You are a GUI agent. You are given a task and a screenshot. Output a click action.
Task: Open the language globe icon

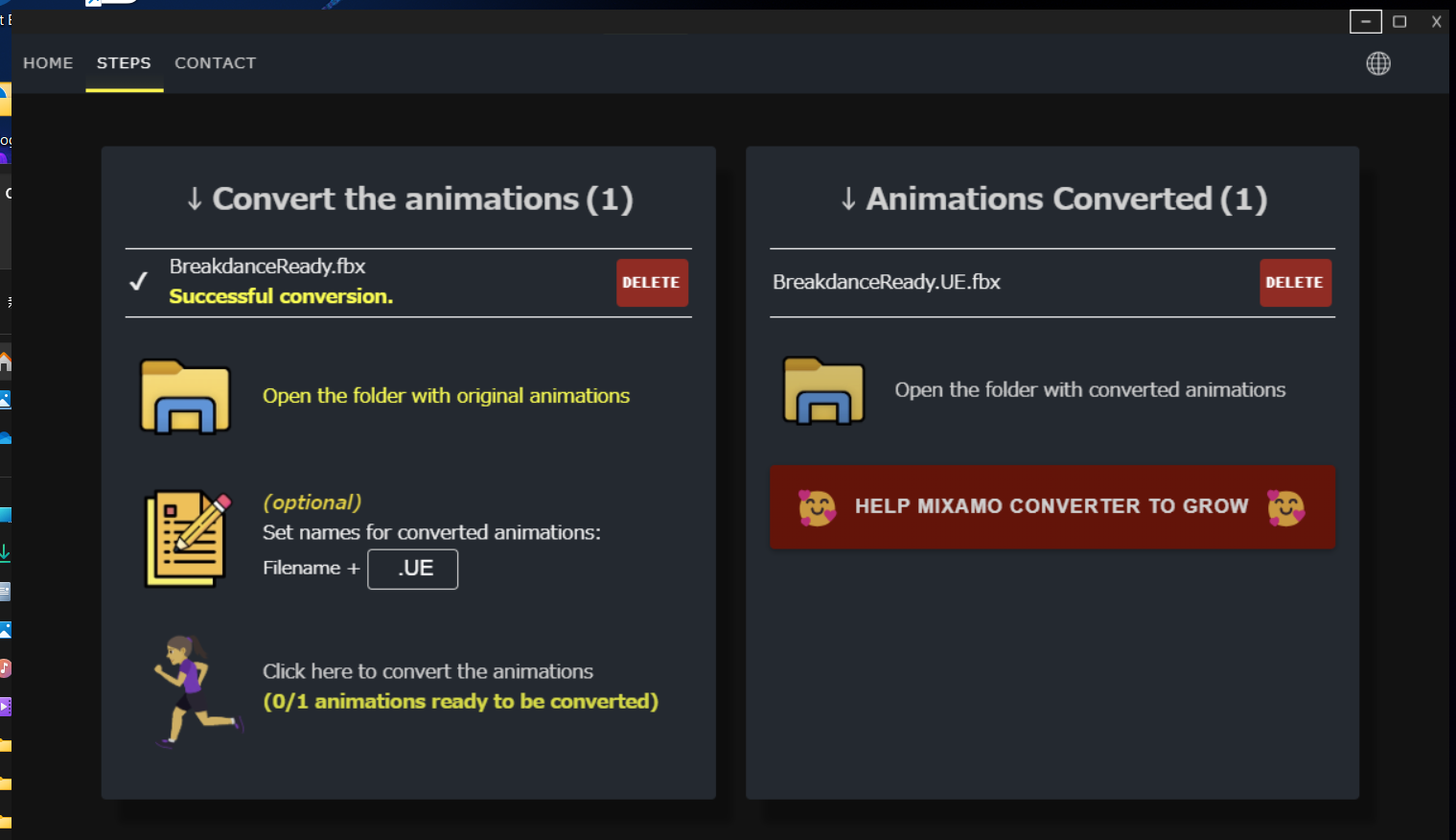coord(1377,63)
